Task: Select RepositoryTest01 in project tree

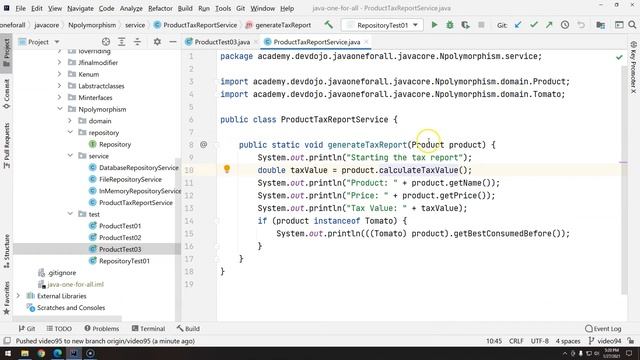Action: 124,261
